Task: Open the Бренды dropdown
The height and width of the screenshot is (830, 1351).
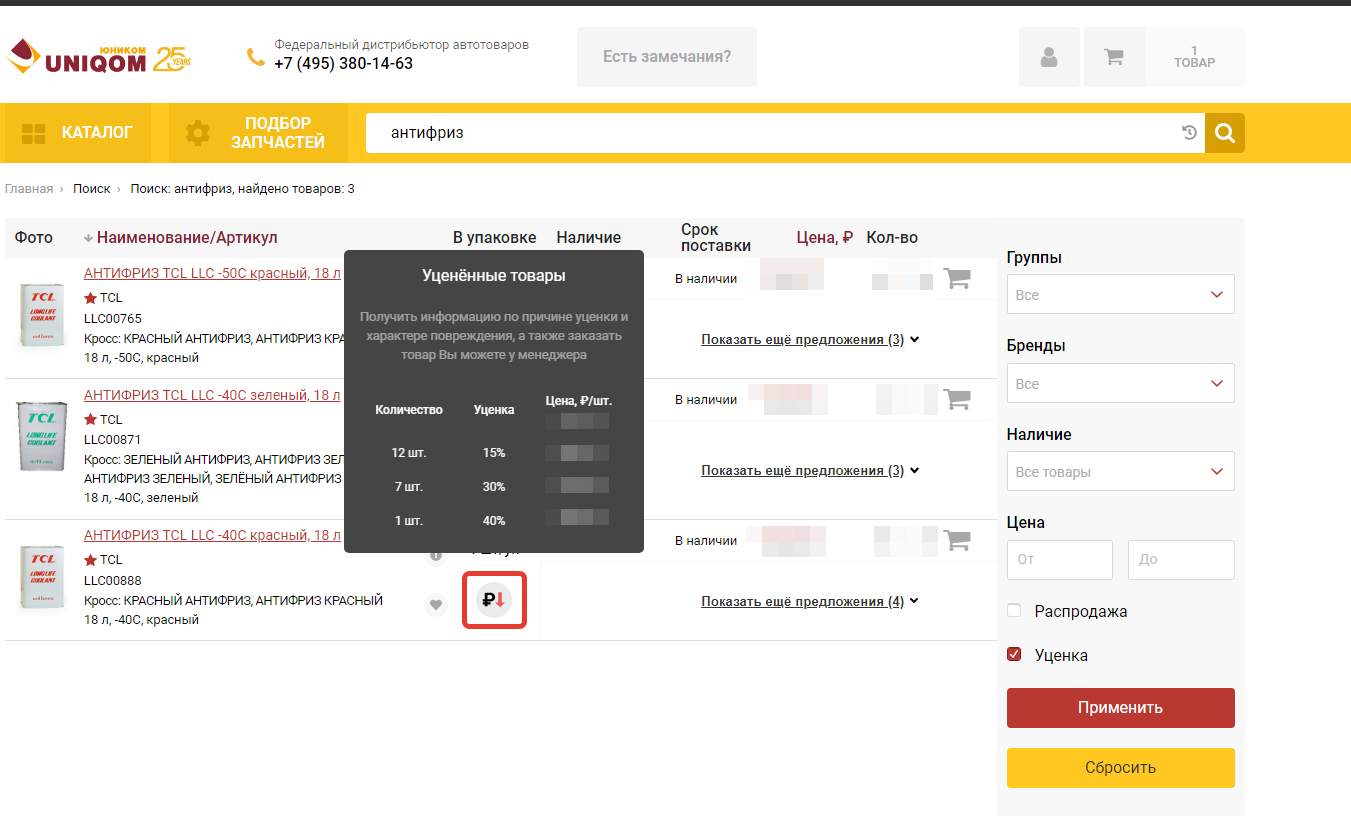Action: 1120,384
